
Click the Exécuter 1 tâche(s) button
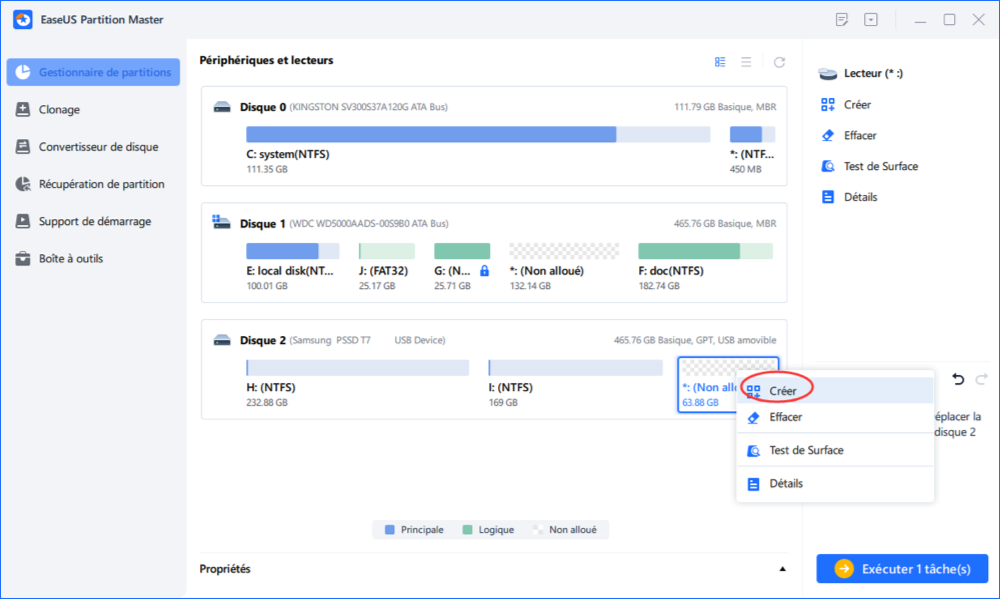point(902,569)
